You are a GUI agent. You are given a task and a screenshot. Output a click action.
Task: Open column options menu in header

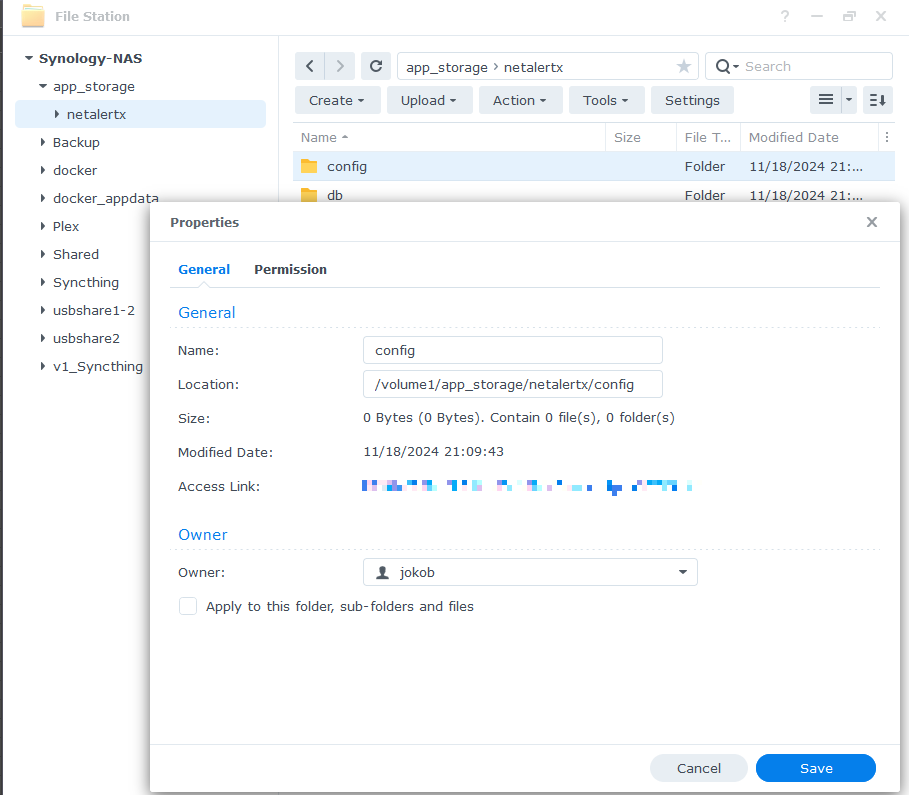(886, 137)
